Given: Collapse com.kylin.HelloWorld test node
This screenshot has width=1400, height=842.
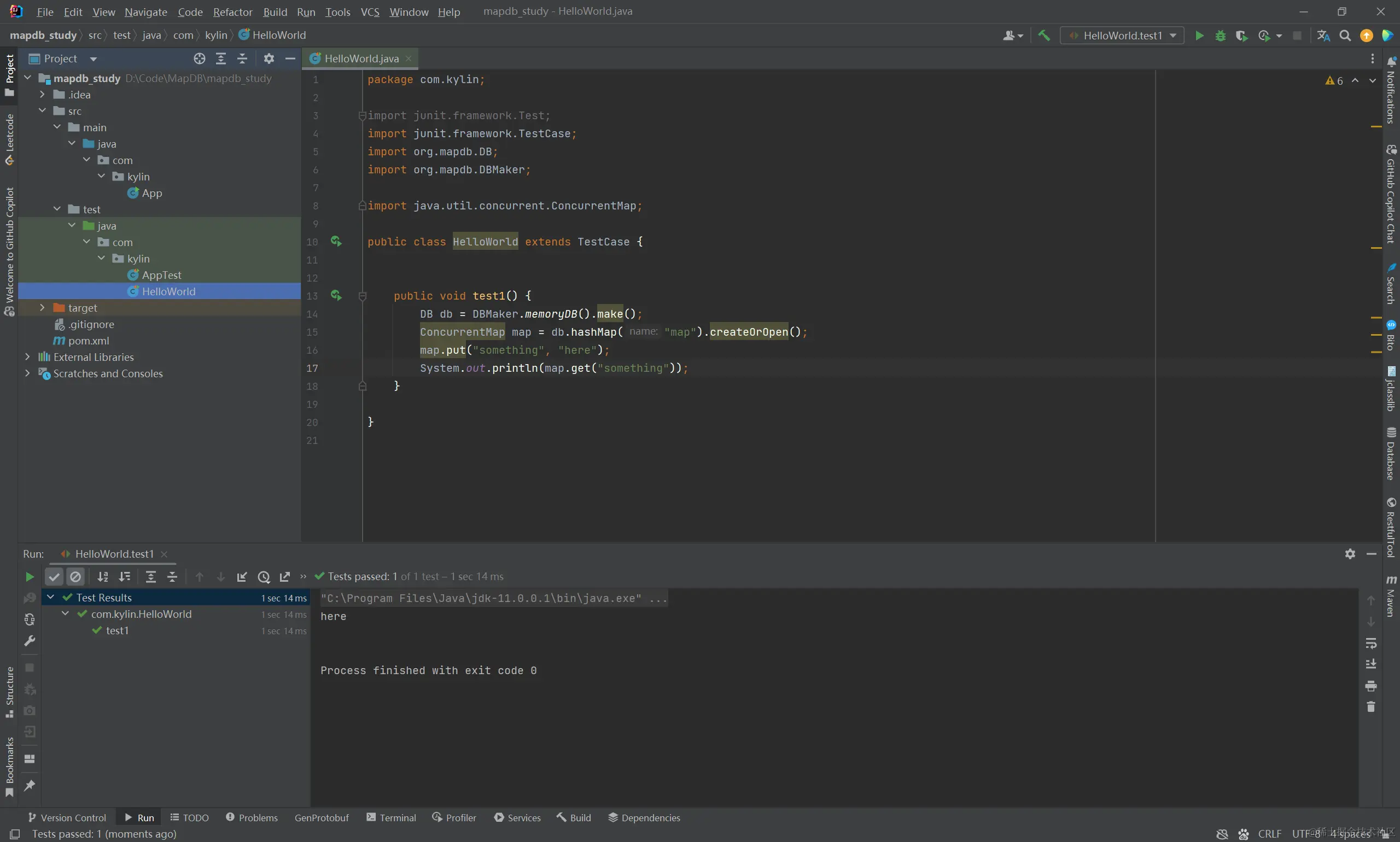Looking at the screenshot, I should point(65,613).
